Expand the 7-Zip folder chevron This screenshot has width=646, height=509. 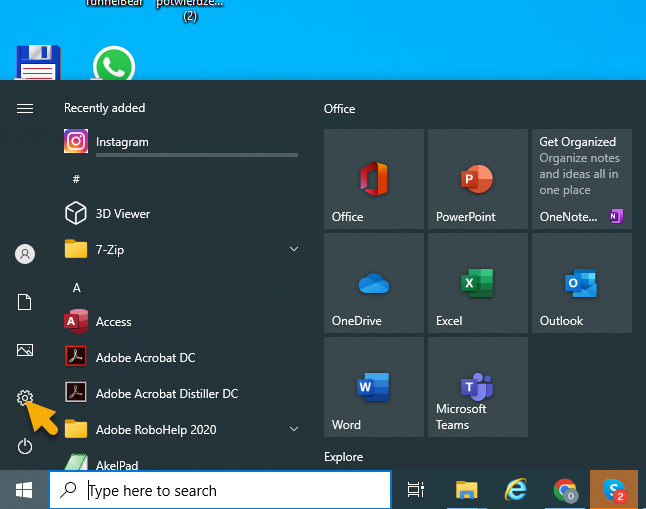coord(294,249)
